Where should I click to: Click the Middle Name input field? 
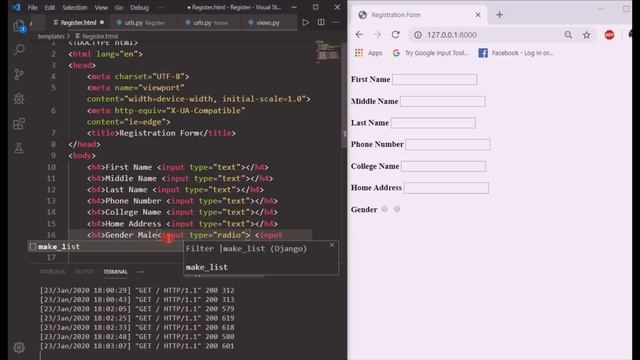coord(442,101)
